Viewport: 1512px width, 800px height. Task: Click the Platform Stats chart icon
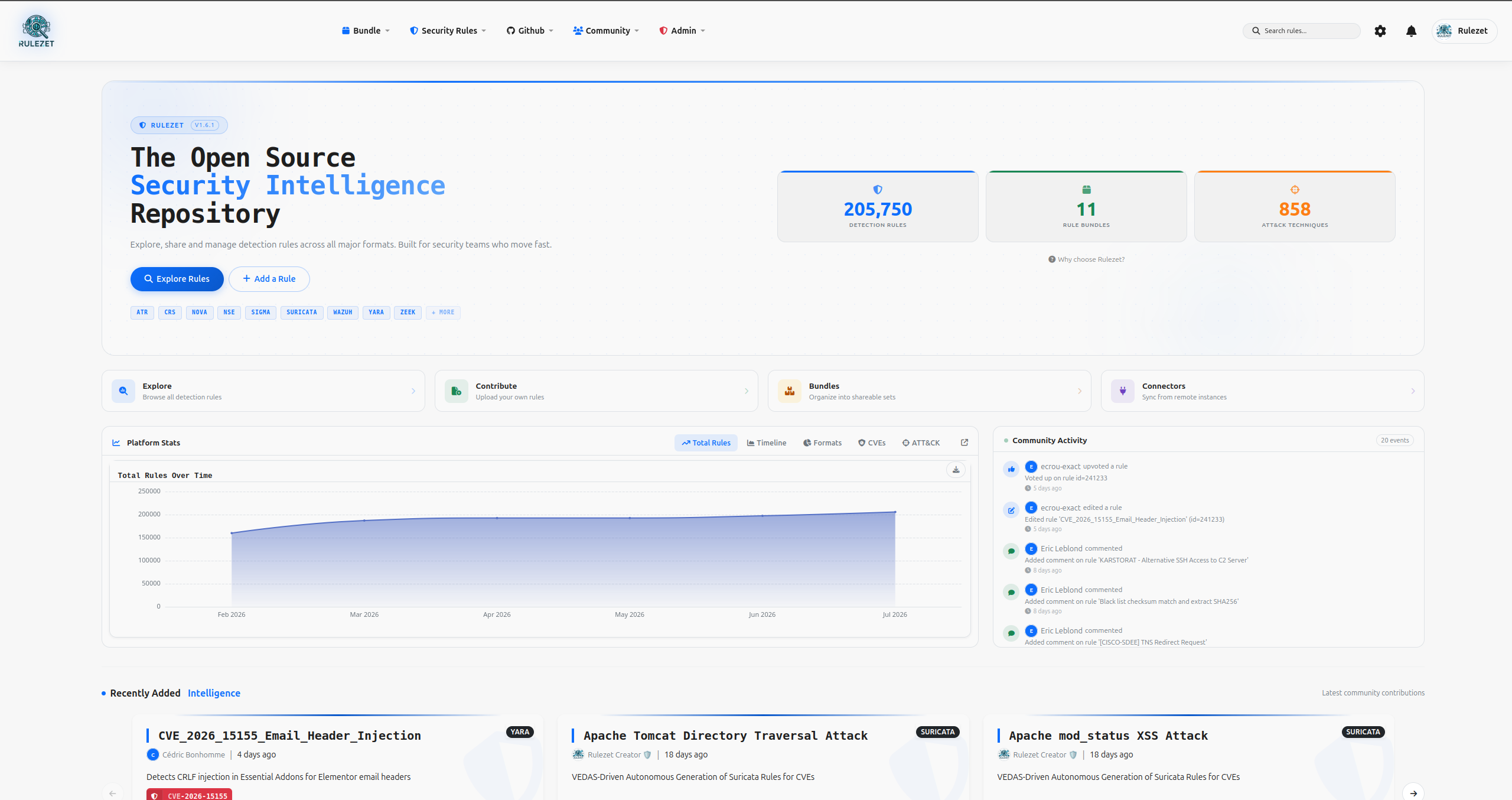pos(116,443)
